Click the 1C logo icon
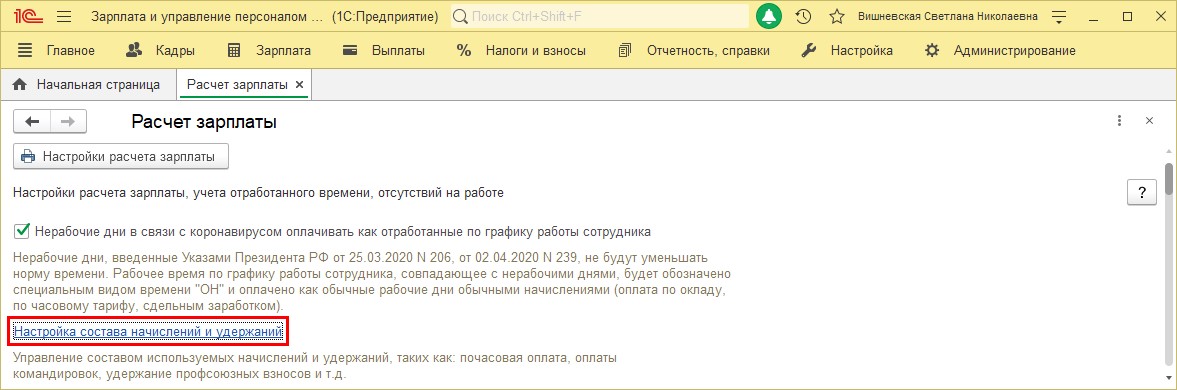The height and width of the screenshot is (390, 1177). pyautogui.click(x=29, y=16)
